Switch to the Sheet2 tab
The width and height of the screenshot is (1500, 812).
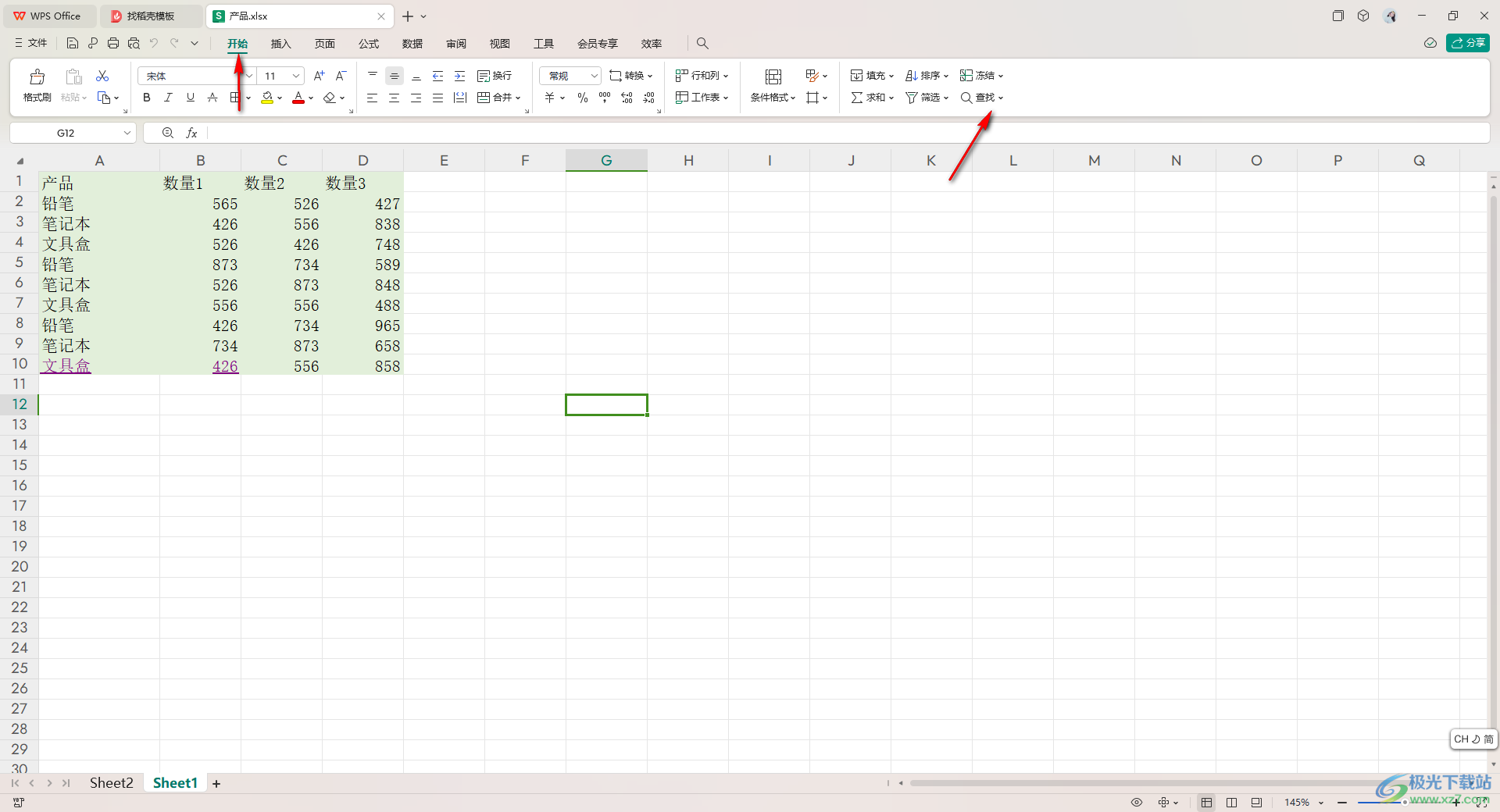(111, 783)
